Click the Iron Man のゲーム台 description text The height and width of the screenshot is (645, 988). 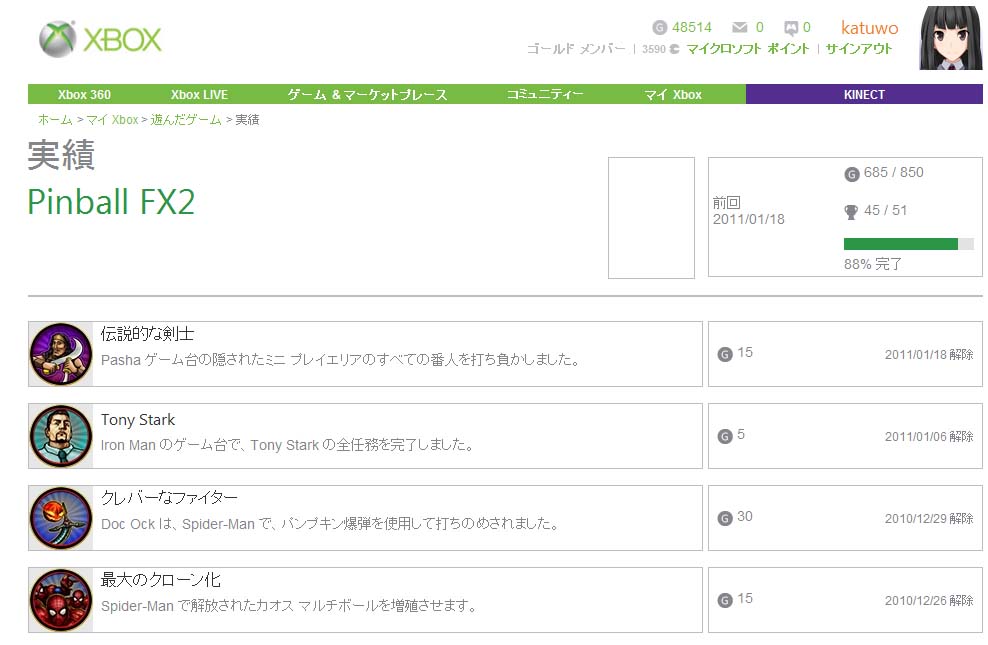click(287, 445)
